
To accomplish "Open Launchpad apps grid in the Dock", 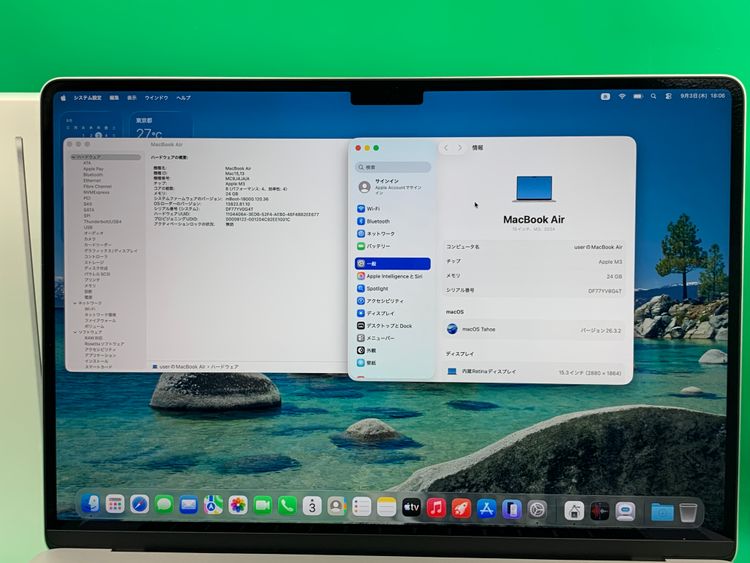I will tap(115, 505).
